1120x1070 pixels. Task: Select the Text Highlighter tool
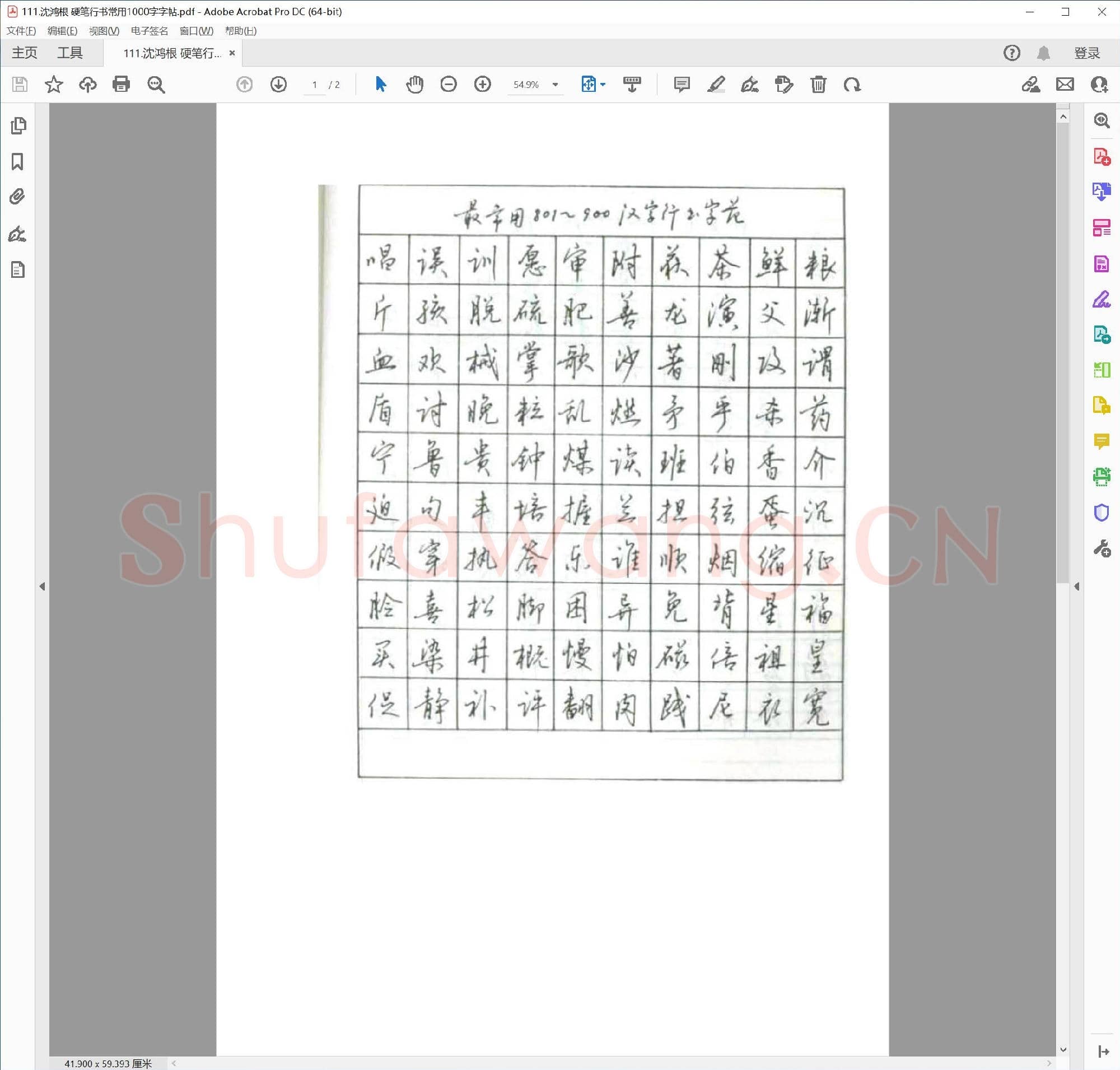717,85
